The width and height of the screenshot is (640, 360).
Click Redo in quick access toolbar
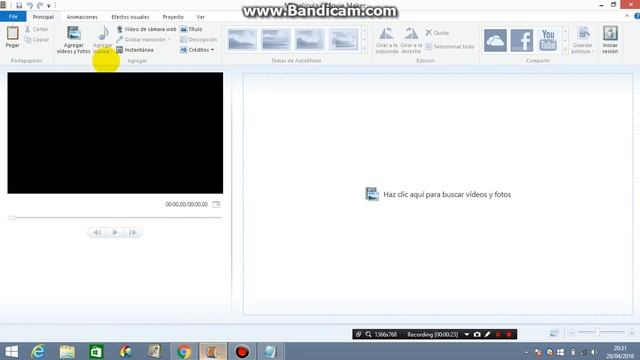pyautogui.click(x=40, y=5)
